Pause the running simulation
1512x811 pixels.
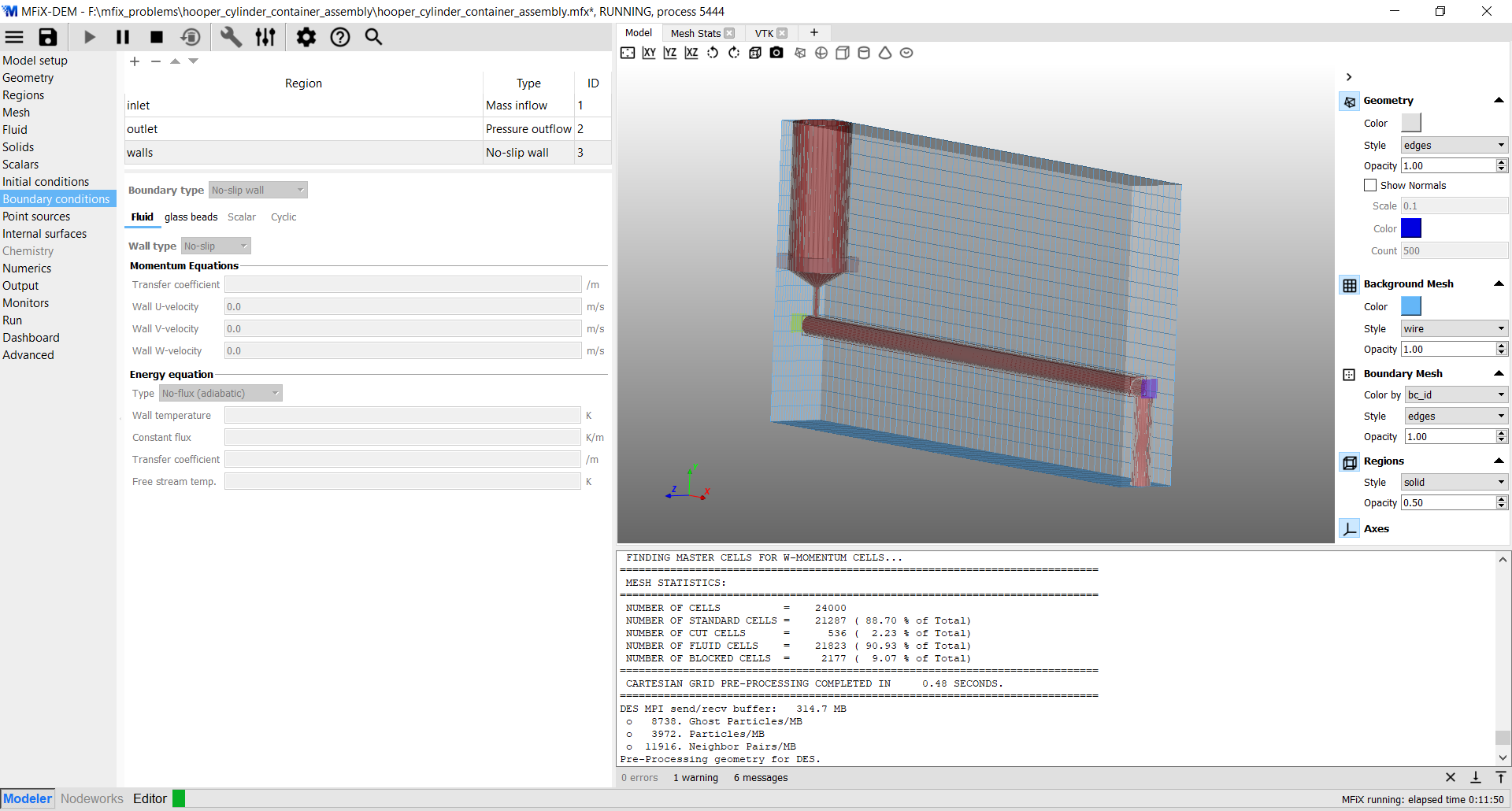click(x=123, y=37)
